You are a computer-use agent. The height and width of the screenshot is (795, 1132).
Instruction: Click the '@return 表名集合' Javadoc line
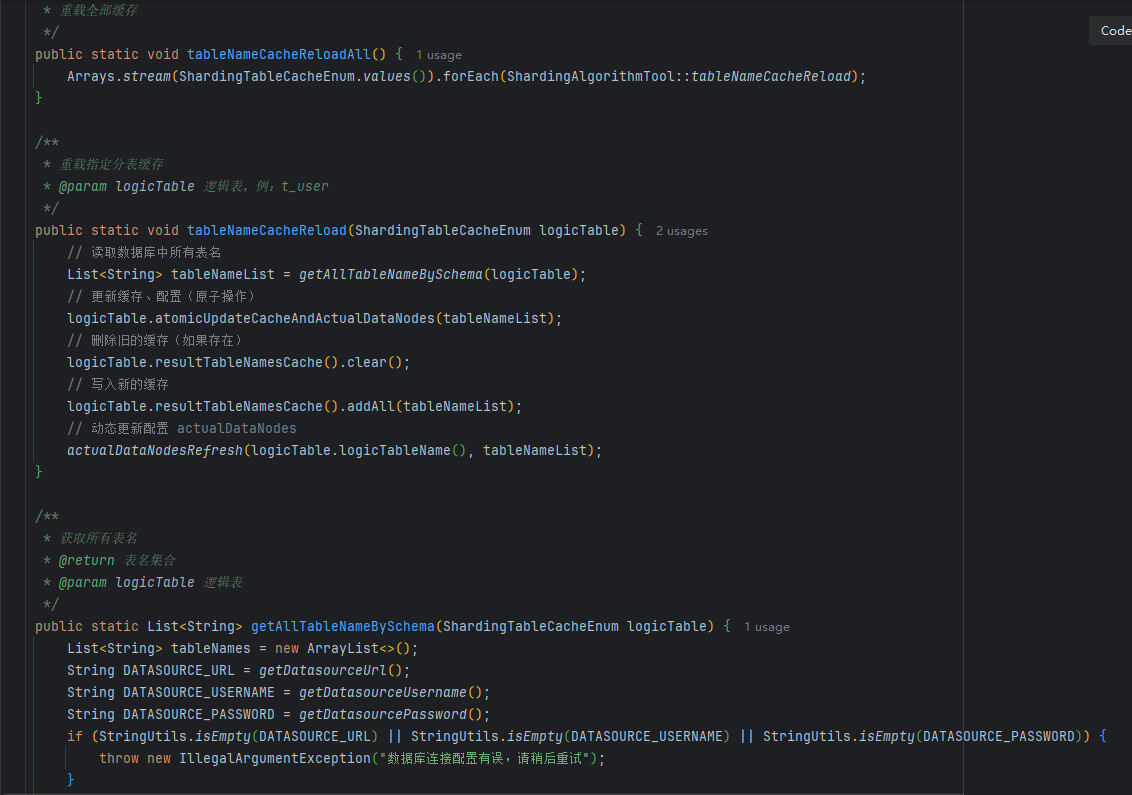tap(117, 561)
